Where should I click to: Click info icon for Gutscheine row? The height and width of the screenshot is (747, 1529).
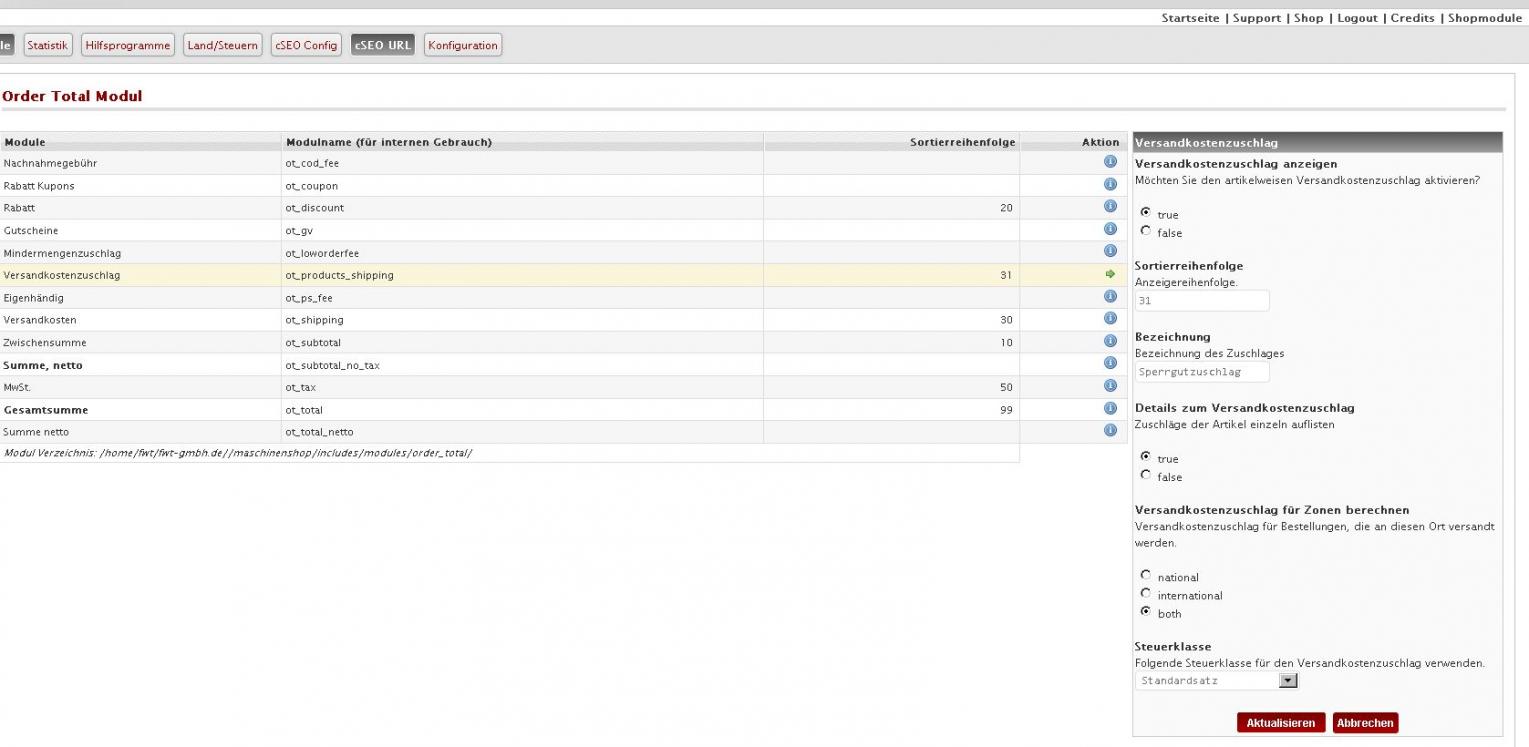pos(1109,229)
